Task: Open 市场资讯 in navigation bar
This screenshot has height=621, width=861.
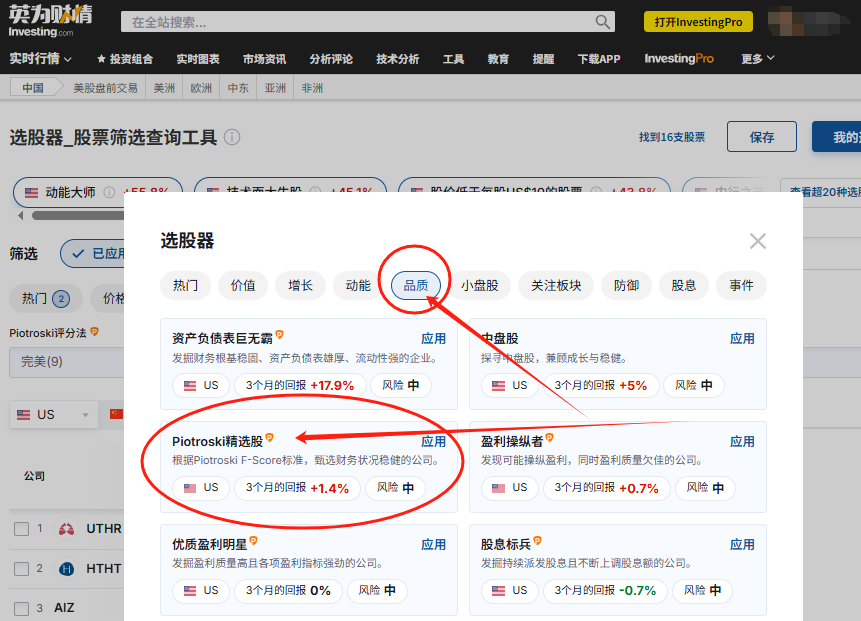Action: pos(264,59)
